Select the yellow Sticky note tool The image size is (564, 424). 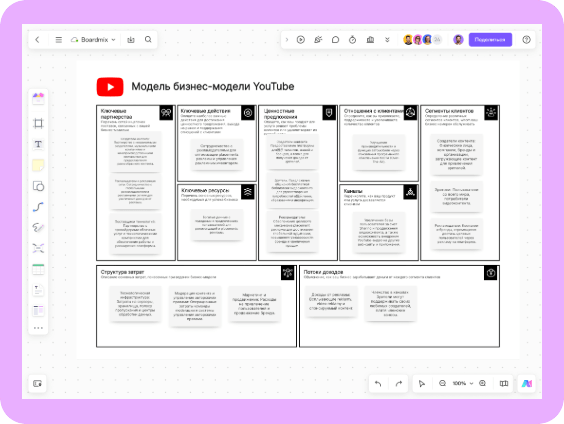(x=38, y=165)
